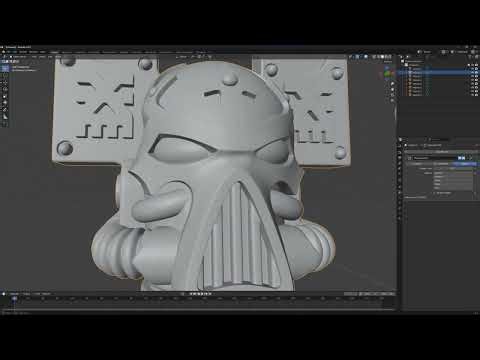Select the Select Box tool
Screen dimensions: 480x360
point(5,69)
